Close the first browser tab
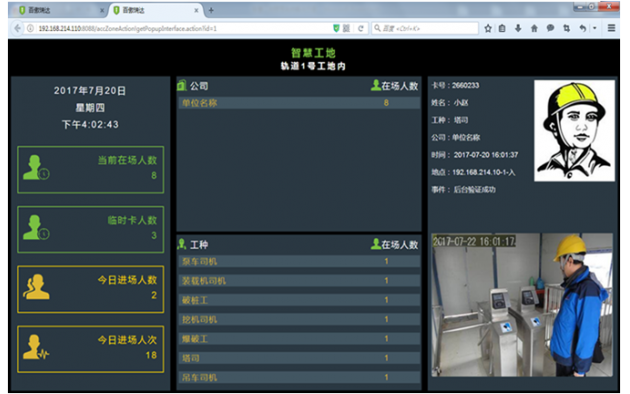Viewport: 630px width, 394px height. click(102, 10)
